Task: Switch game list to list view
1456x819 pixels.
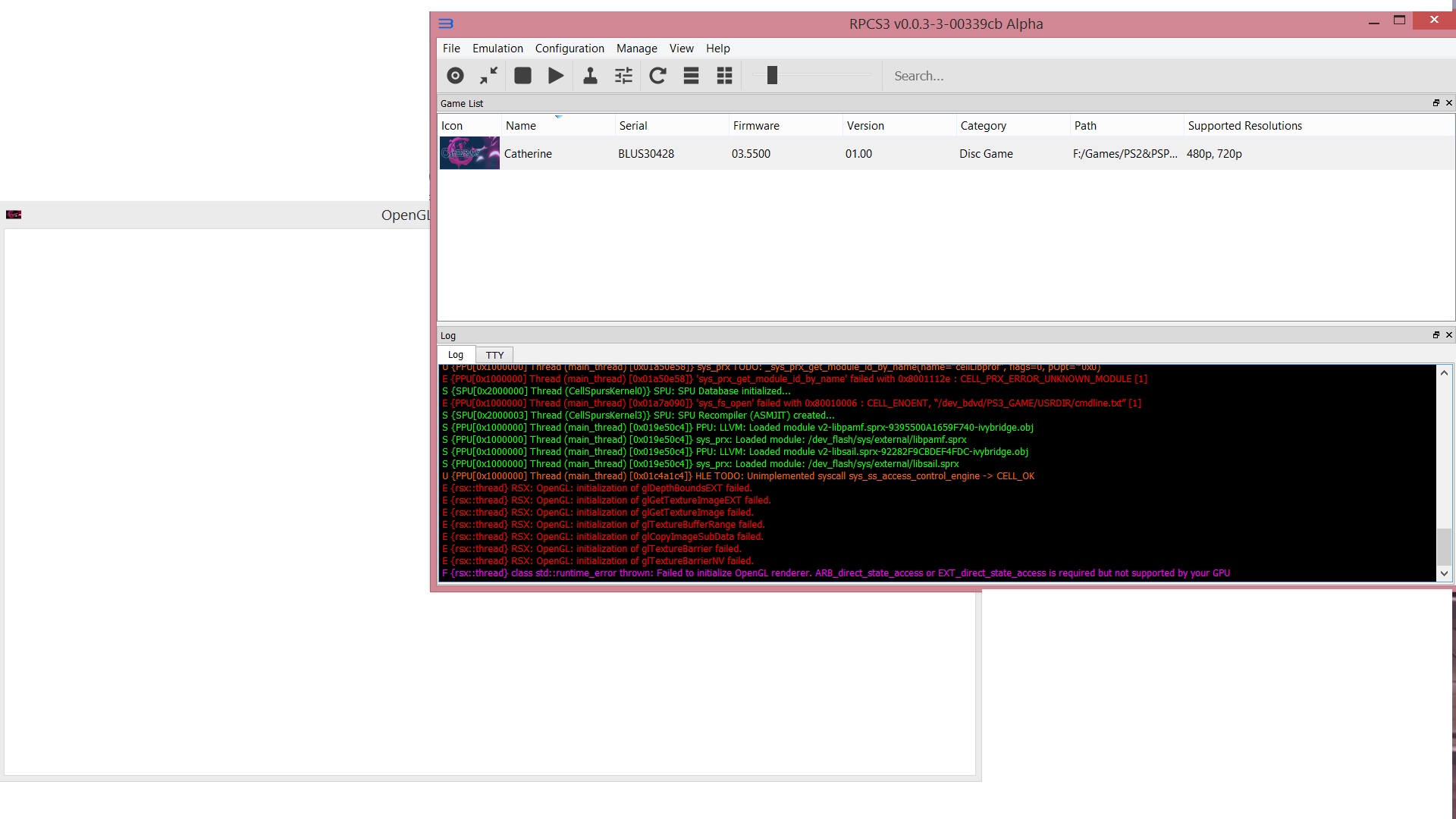Action: 691,76
